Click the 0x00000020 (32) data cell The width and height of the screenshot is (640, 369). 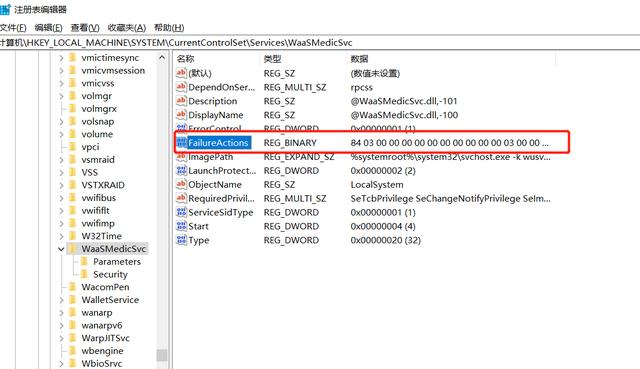coord(386,240)
